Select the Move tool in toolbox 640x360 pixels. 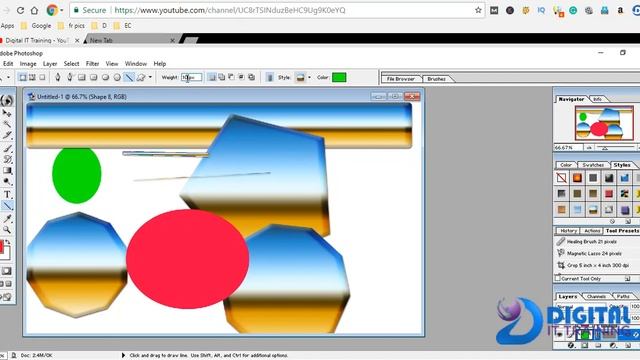pos(7,113)
